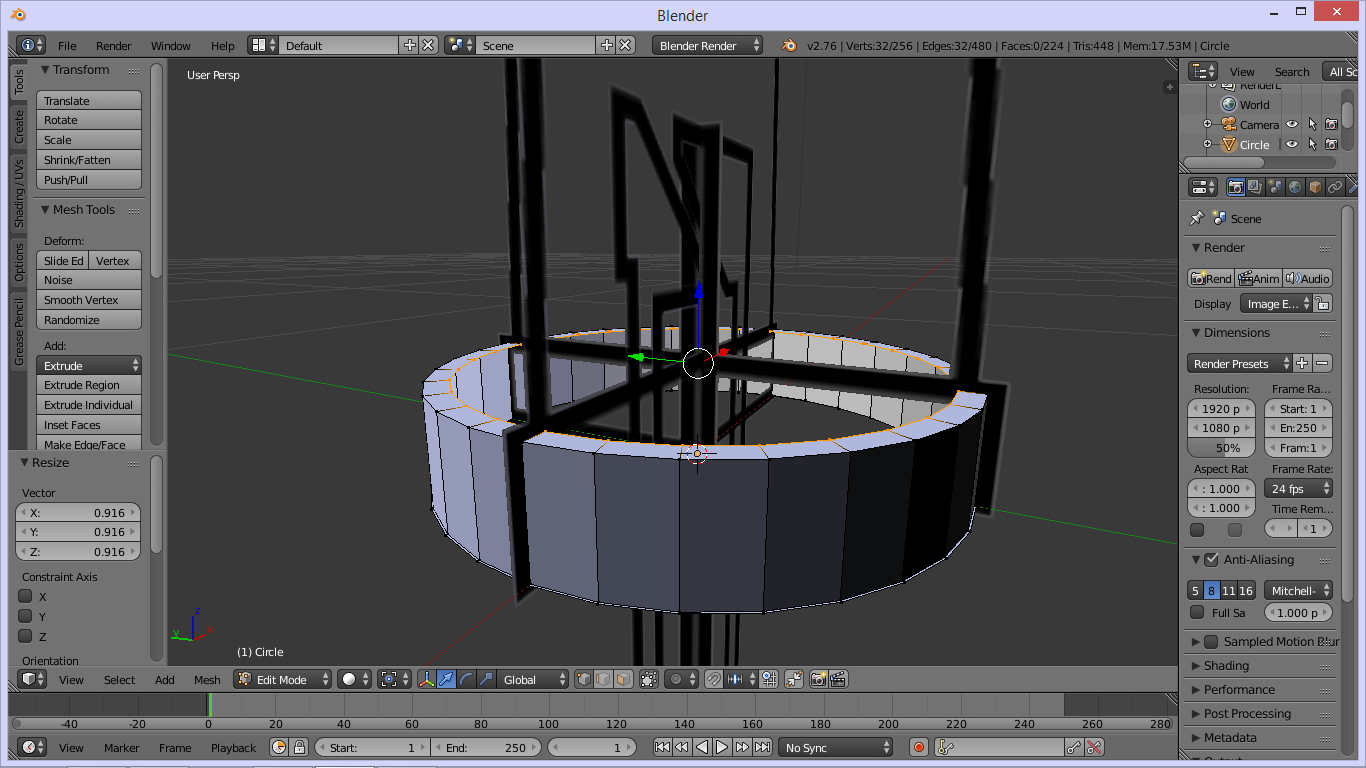Select the Translate manipulator arrow icon
The width and height of the screenshot is (1366, 768).
pos(446,679)
